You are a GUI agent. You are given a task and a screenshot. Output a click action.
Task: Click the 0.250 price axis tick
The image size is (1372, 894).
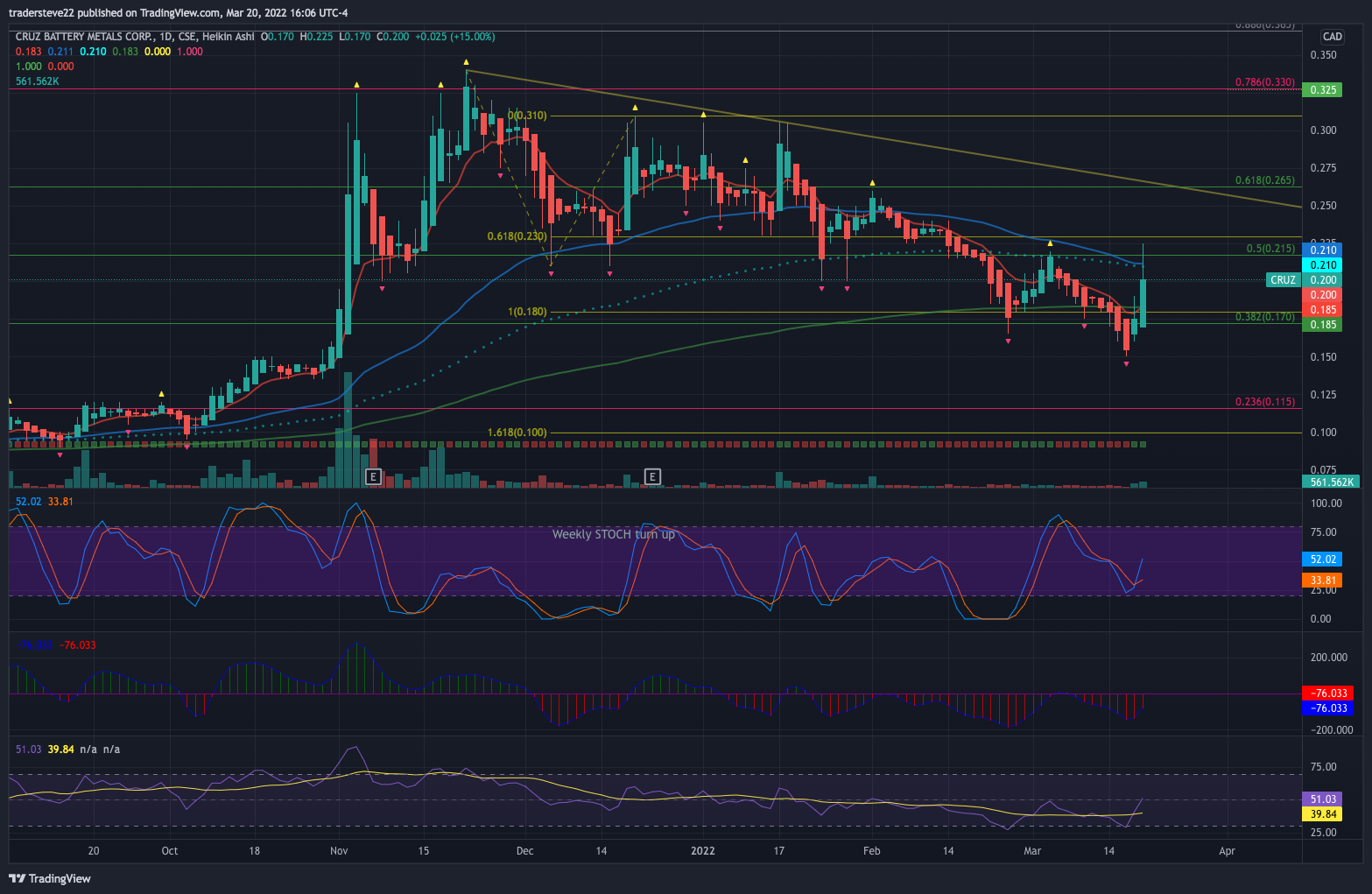1323,206
